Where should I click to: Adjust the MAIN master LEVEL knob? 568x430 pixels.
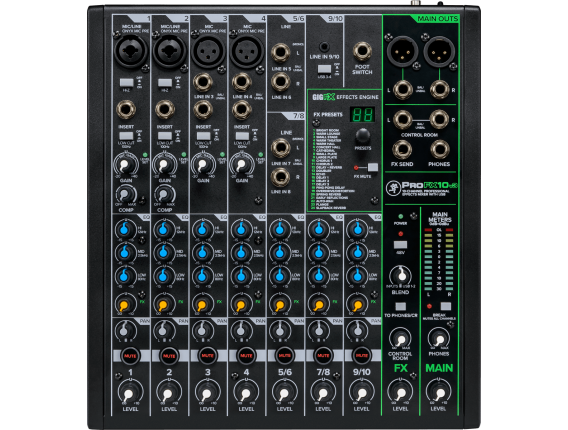[439, 392]
